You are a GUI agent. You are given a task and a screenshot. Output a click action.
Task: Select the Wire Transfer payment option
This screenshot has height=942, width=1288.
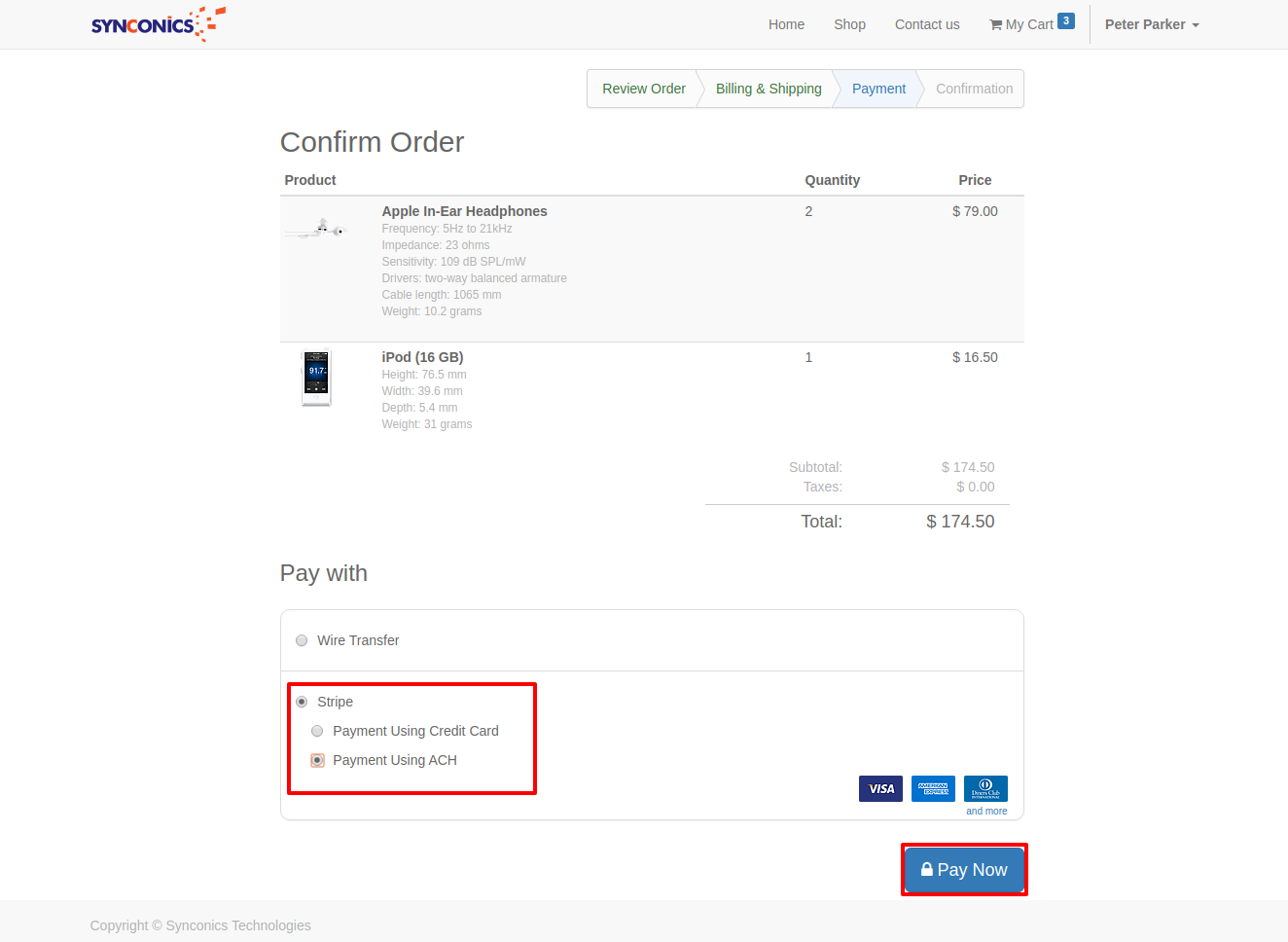302,640
